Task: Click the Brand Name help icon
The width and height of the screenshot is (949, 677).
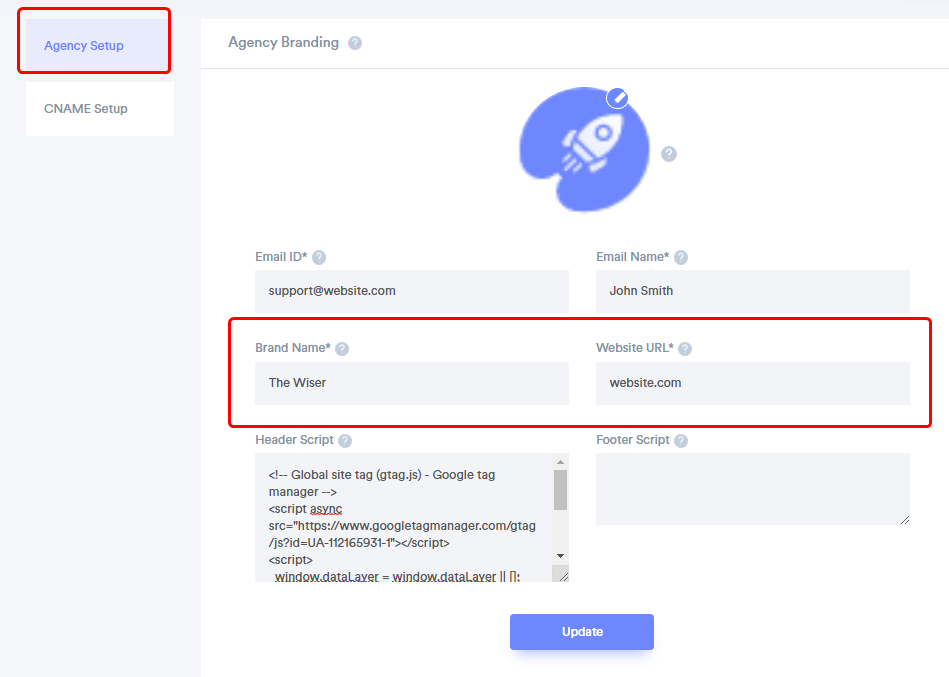Action: (x=342, y=348)
